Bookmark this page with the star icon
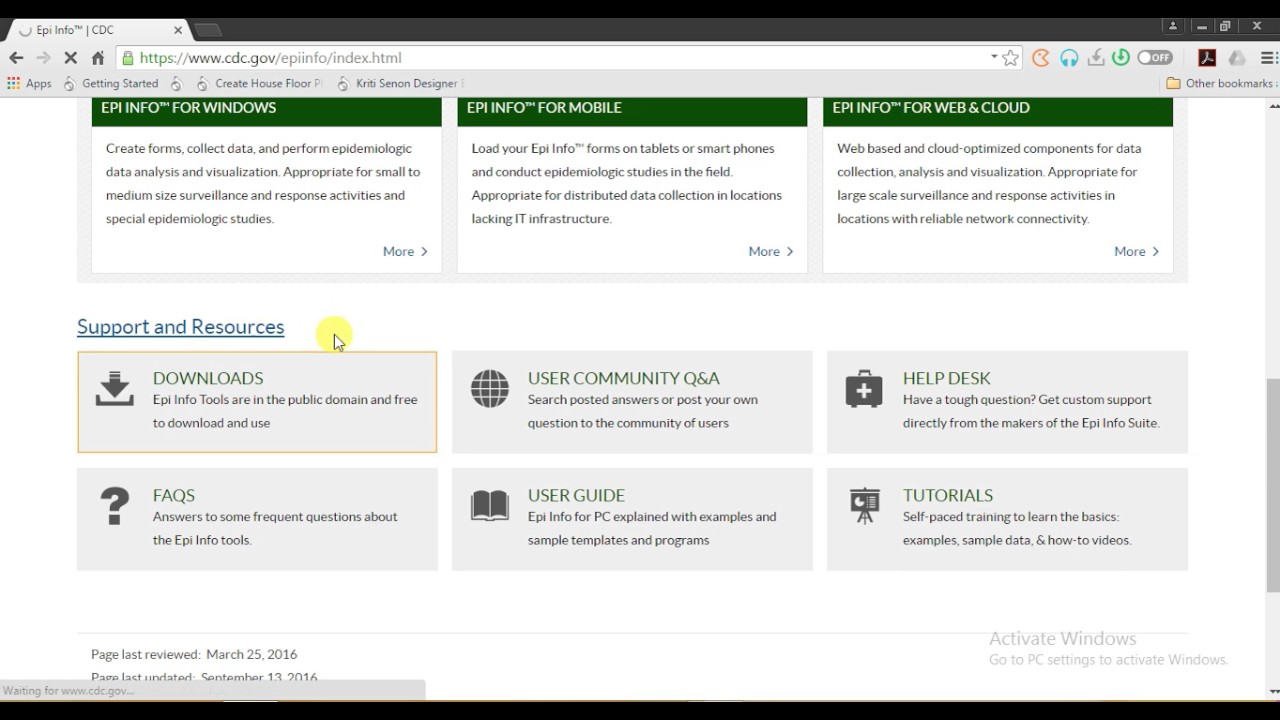The height and width of the screenshot is (720, 1280). tap(1010, 58)
